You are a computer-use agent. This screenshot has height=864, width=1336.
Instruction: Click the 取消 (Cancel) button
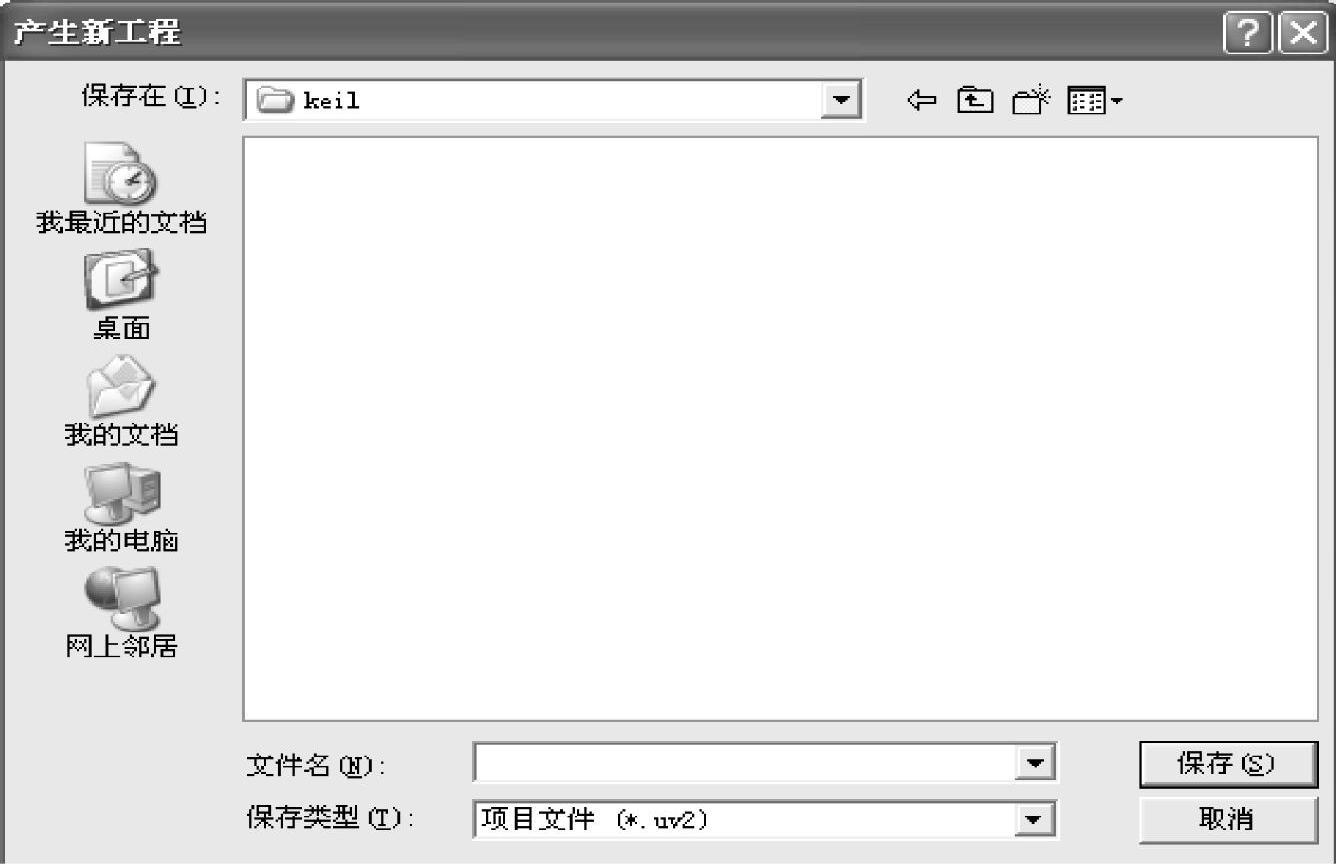(x=1228, y=820)
